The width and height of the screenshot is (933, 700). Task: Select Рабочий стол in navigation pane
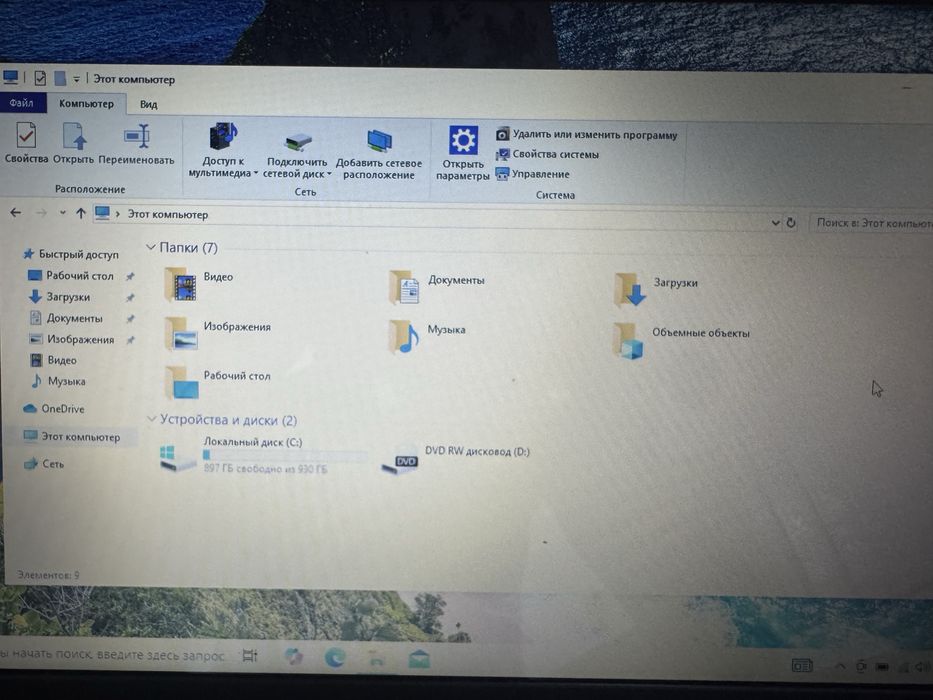pos(71,276)
